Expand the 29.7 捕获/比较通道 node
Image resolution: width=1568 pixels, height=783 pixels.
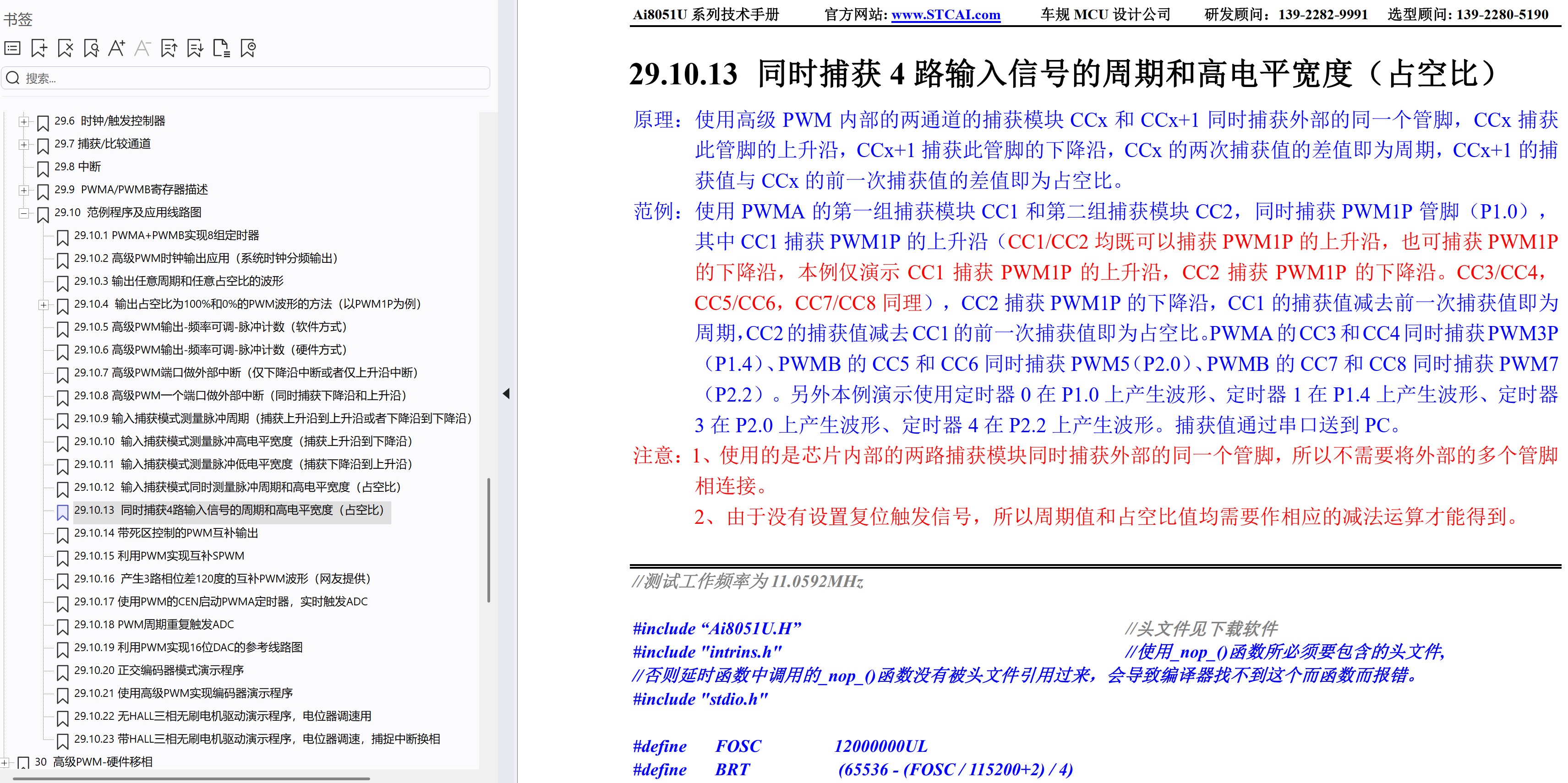click(x=24, y=144)
